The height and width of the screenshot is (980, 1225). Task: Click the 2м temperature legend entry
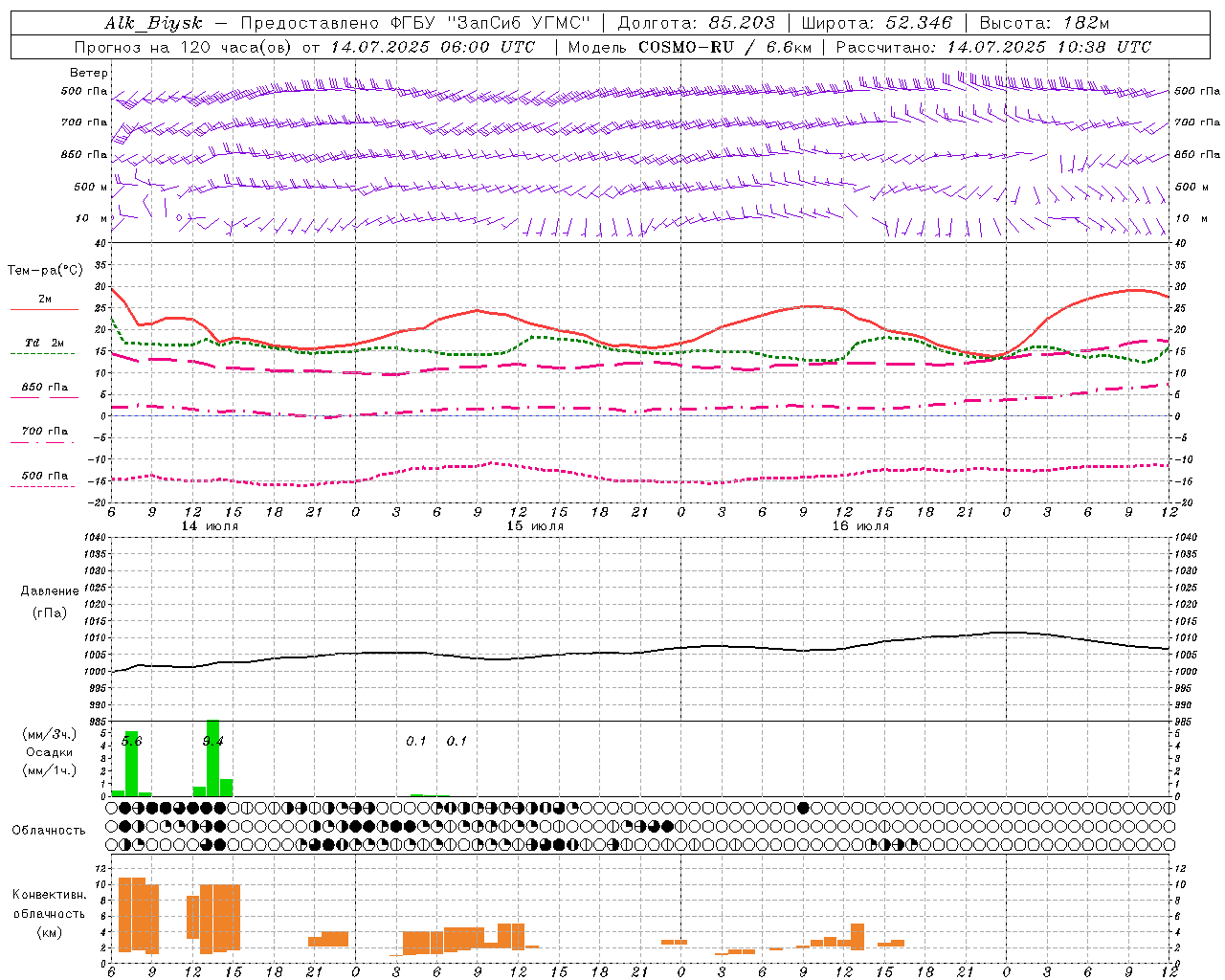(x=45, y=299)
